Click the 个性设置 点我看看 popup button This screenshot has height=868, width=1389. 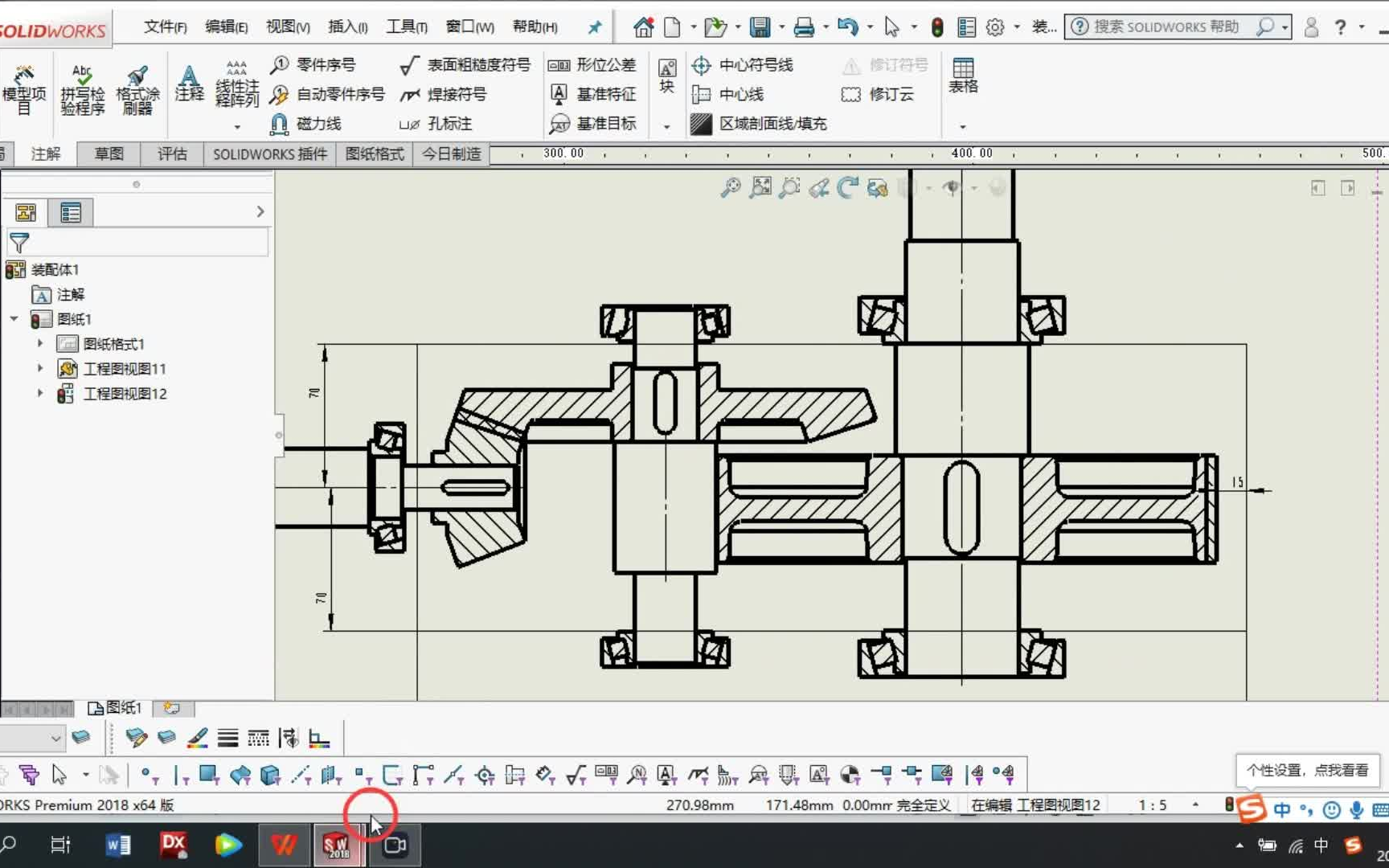pyautogui.click(x=1308, y=769)
